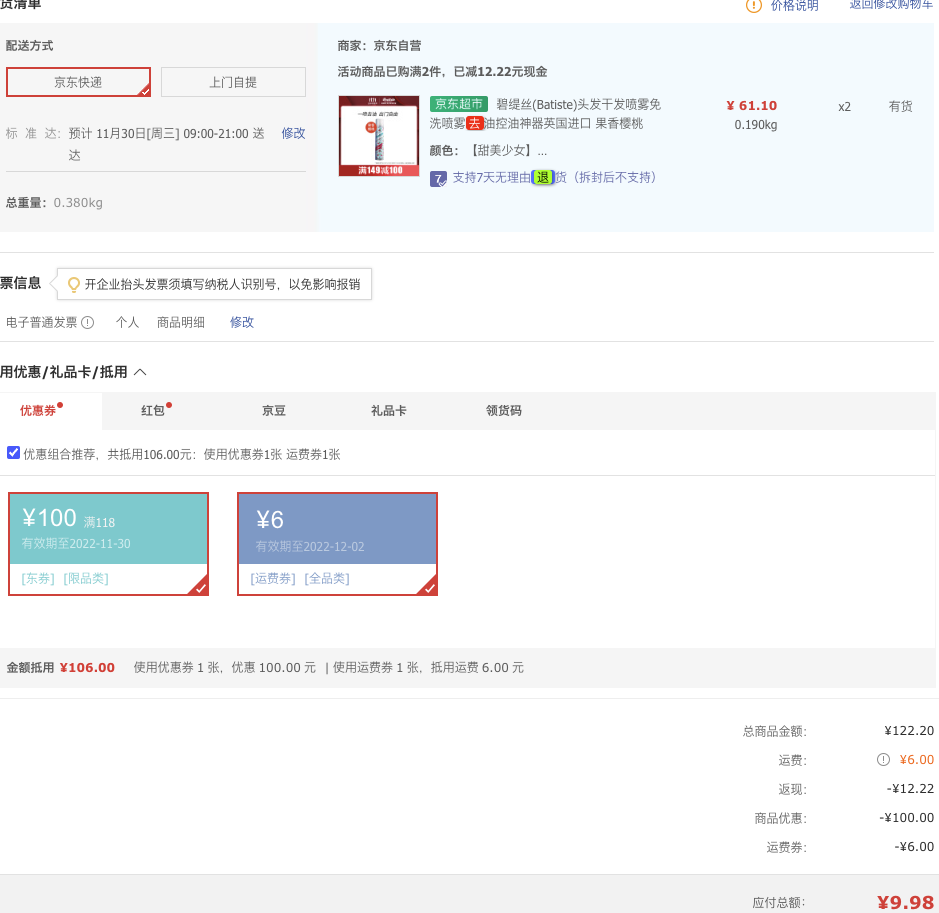Screen dimensions: 939x913
Task: Click info icon beside 电子普通发票
Action: point(87,323)
